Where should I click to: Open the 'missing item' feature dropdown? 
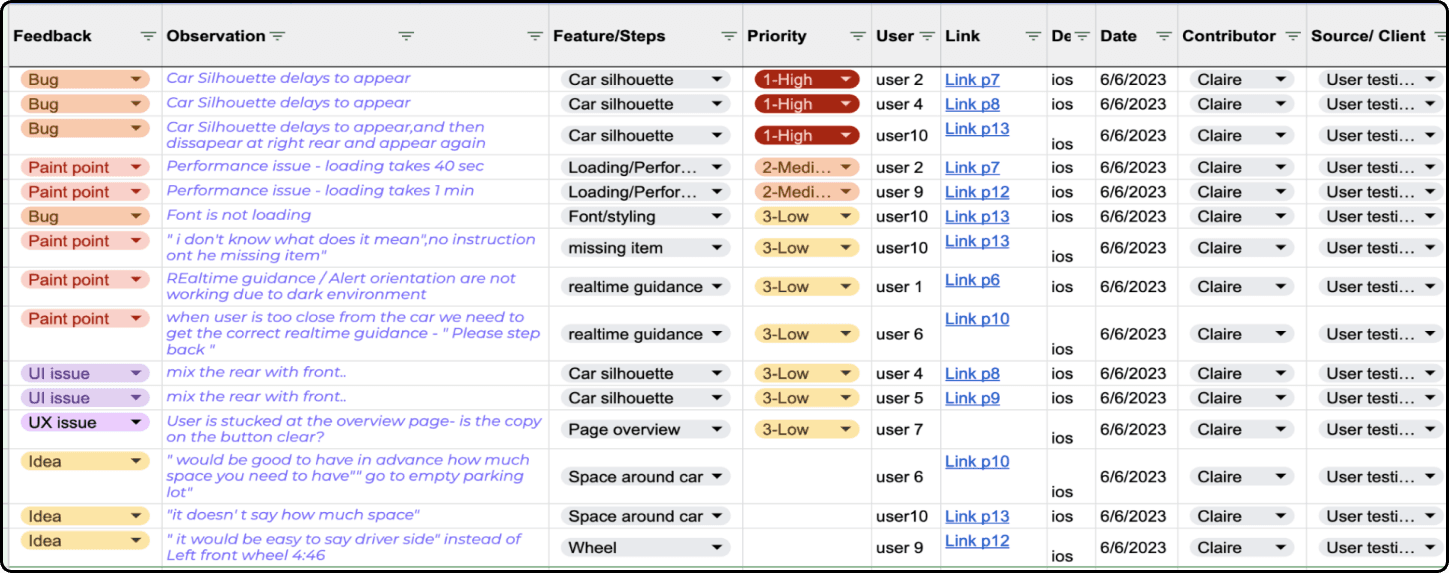tap(645, 248)
